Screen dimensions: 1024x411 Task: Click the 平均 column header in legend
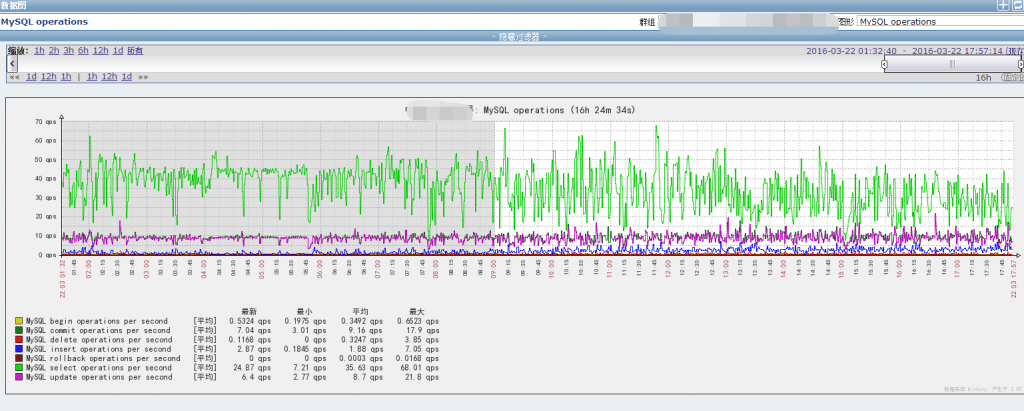tap(360, 312)
